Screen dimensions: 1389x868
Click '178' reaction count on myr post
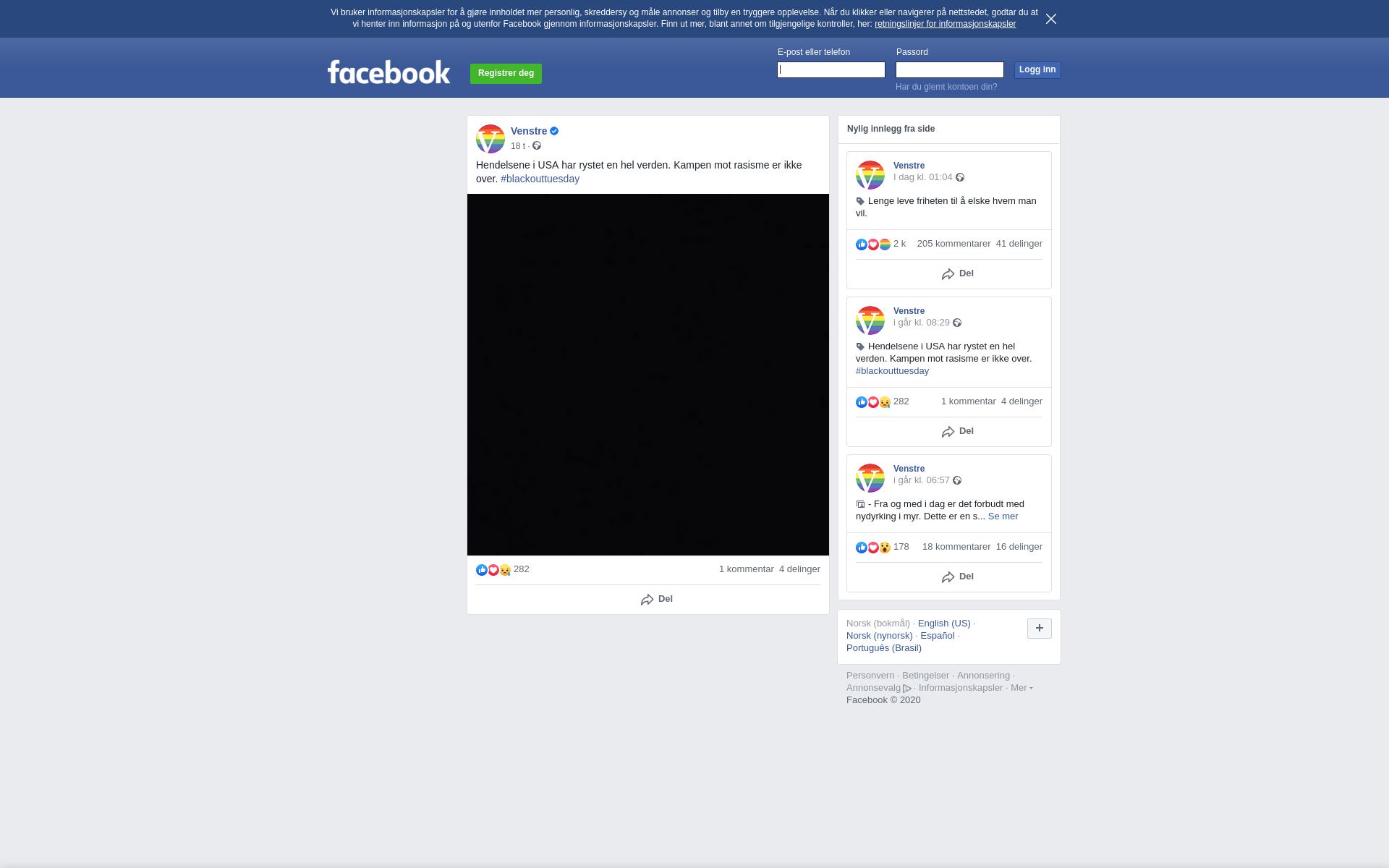click(x=901, y=547)
